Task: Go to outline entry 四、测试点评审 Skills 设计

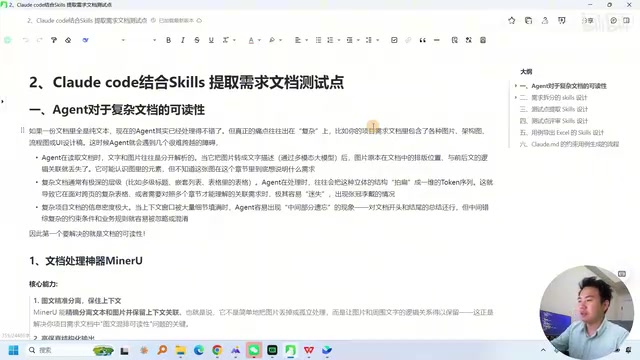Action: tap(553, 121)
